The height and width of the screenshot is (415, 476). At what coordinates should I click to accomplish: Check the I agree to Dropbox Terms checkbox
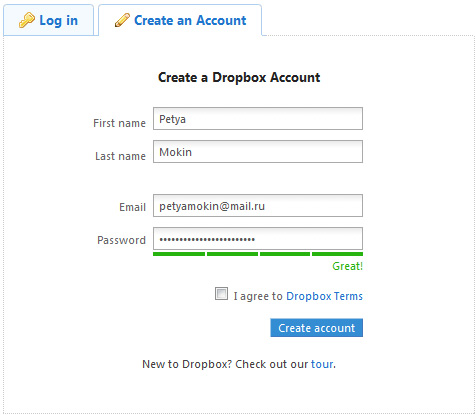[221, 294]
